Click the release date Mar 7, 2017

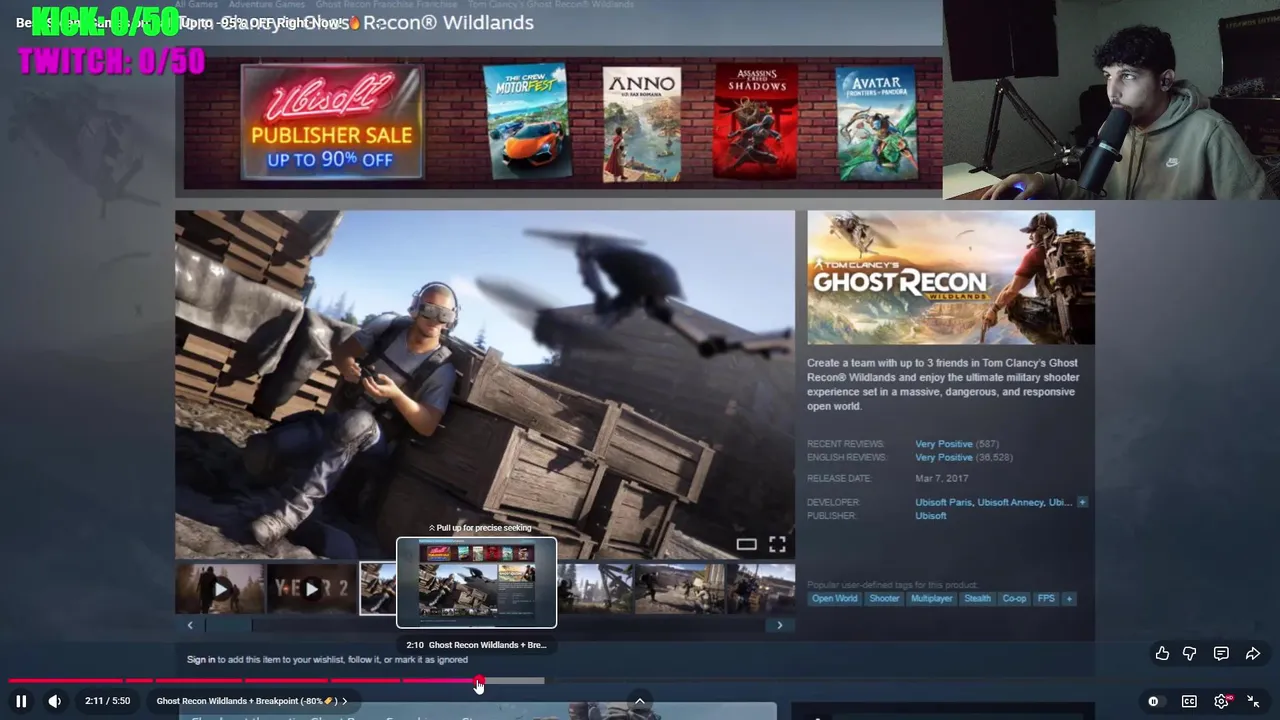pos(941,479)
